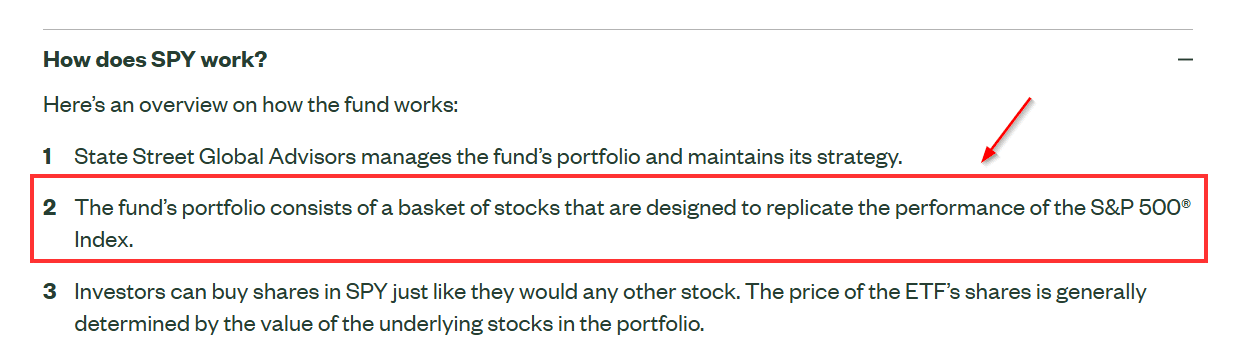1241x361 pixels.
Task: Click the horizontal divider above the heading
Action: click(618, 29)
